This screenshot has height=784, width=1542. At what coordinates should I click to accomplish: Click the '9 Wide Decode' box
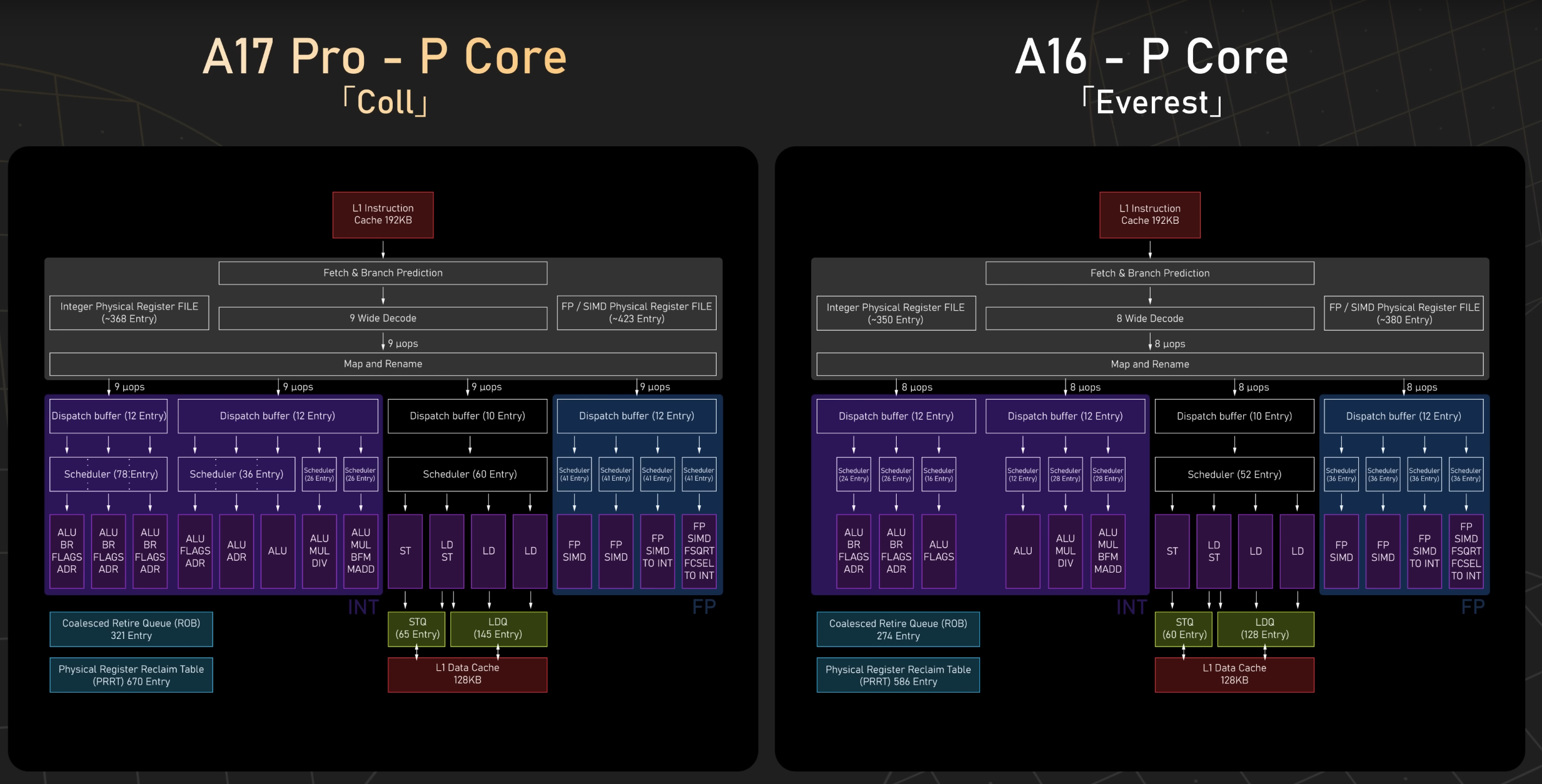(383, 318)
